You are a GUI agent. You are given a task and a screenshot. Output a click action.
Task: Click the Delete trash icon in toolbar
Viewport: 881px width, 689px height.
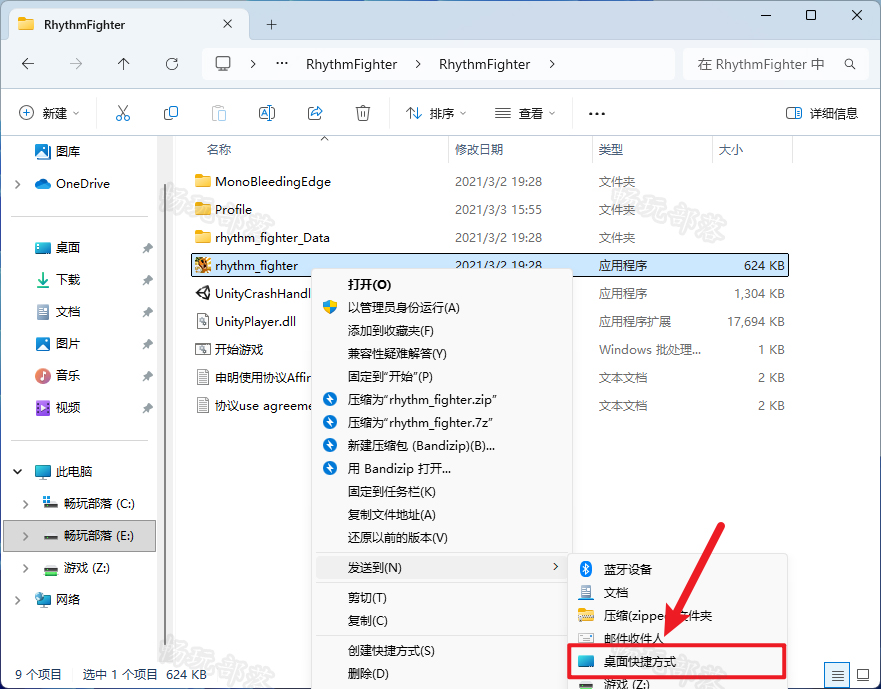363,114
